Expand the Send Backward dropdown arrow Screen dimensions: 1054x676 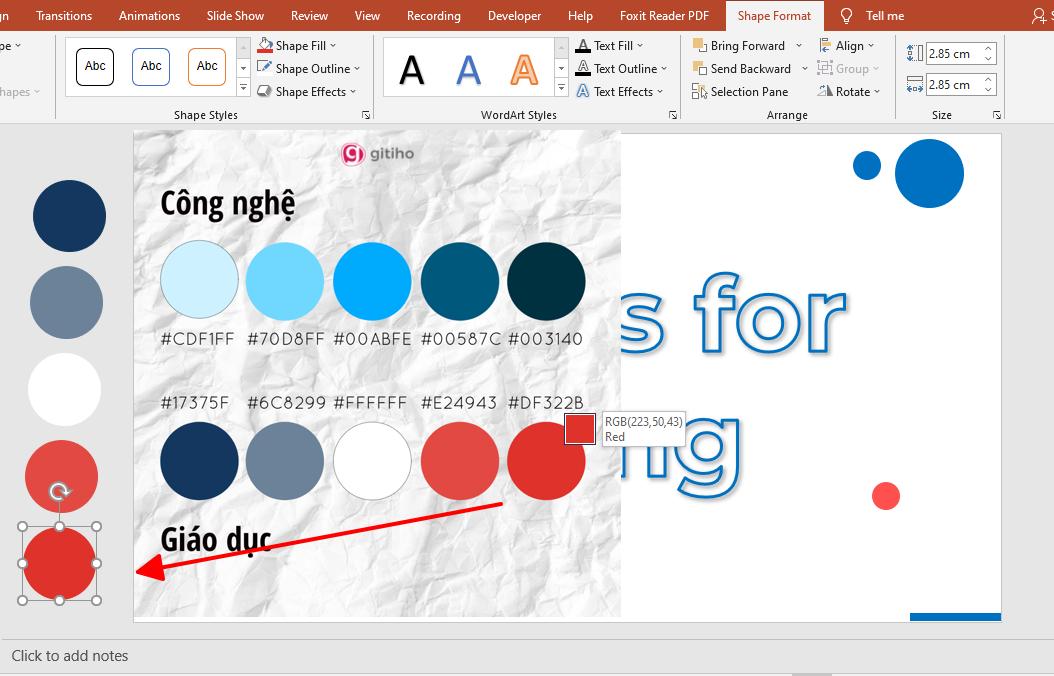805,69
